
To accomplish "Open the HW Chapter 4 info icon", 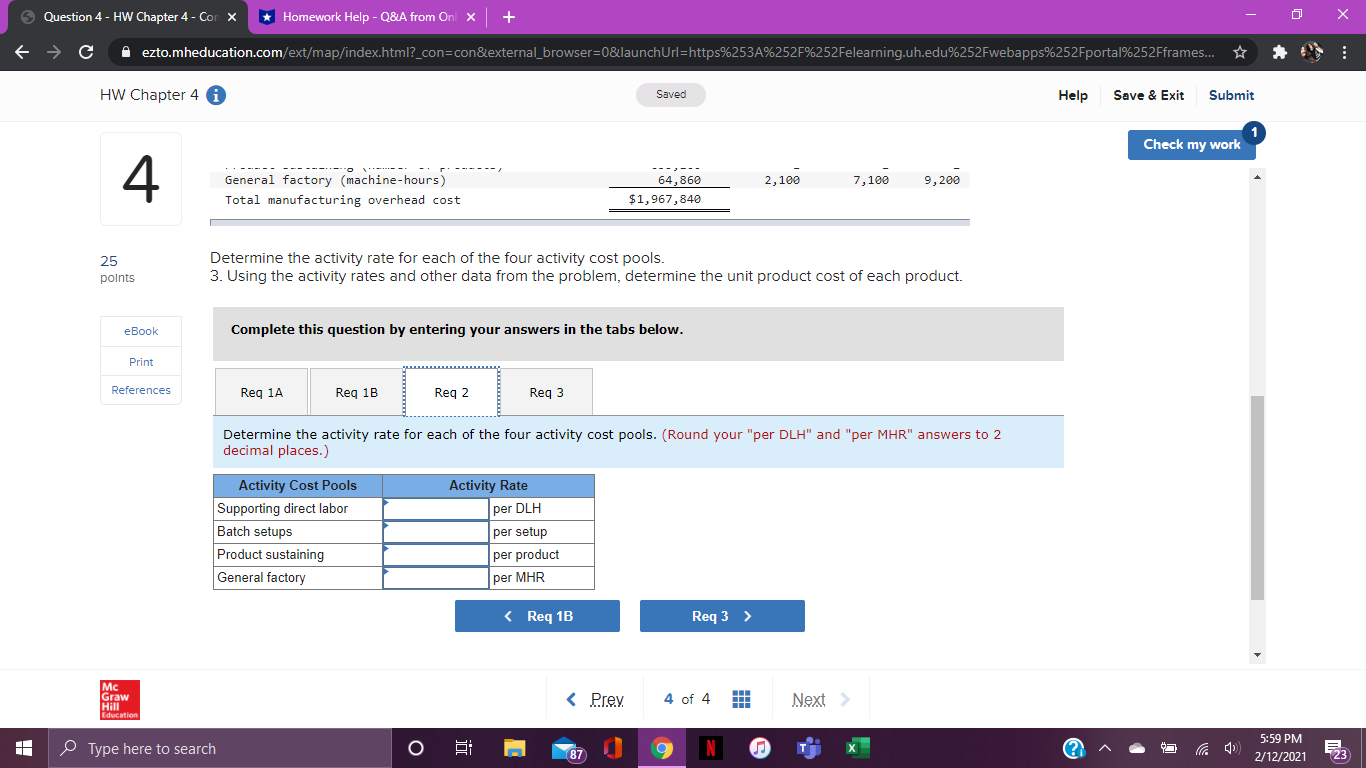I will [x=215, y=95].
